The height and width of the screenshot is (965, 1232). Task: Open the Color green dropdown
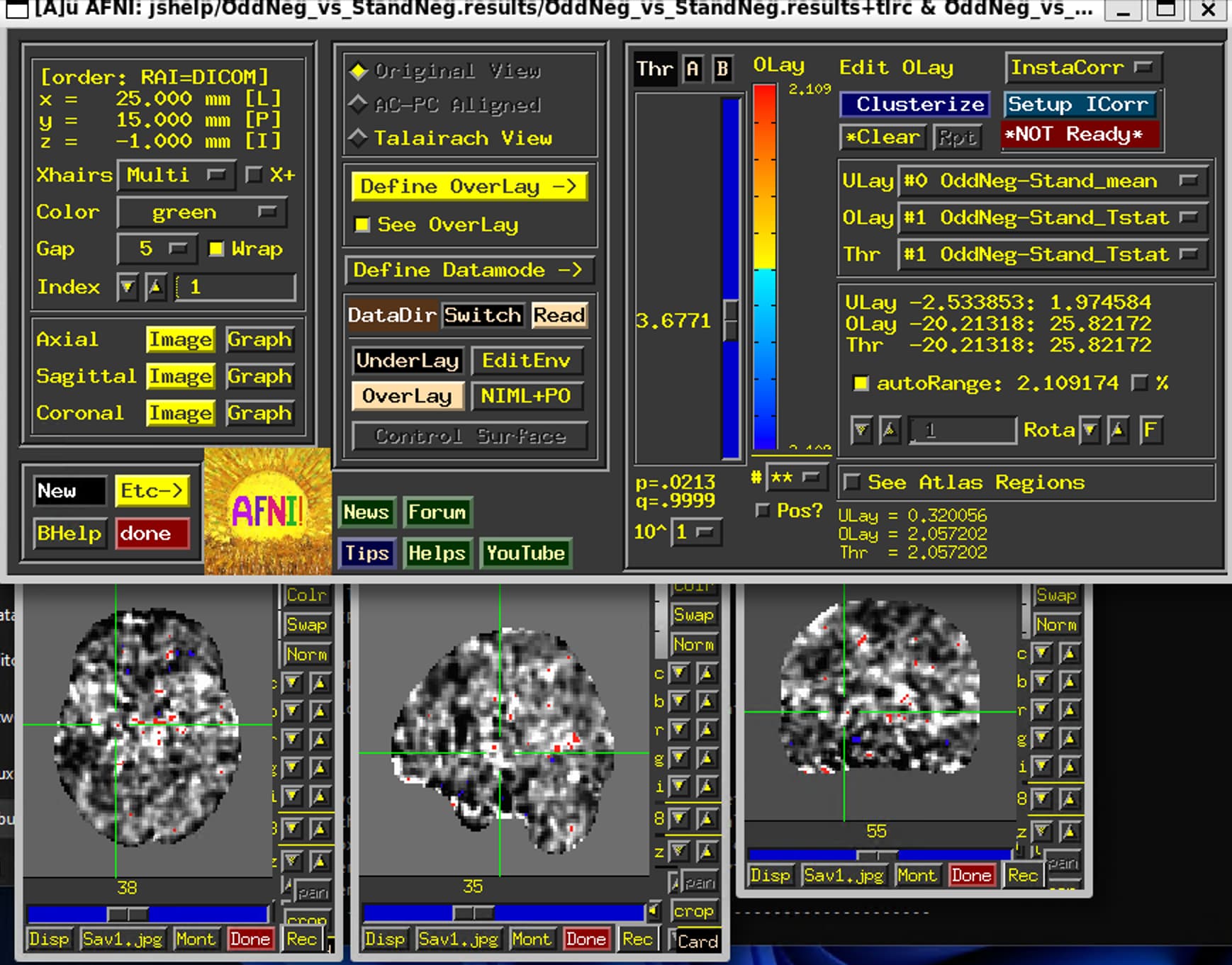pyautogui.click(x=202, y=212)
